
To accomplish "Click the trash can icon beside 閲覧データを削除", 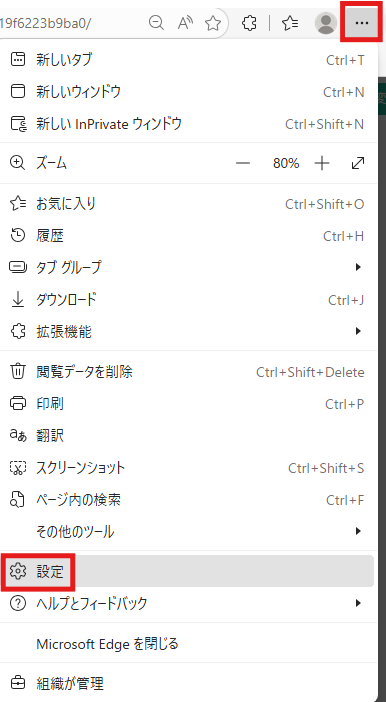I will (x=18, y=372).
